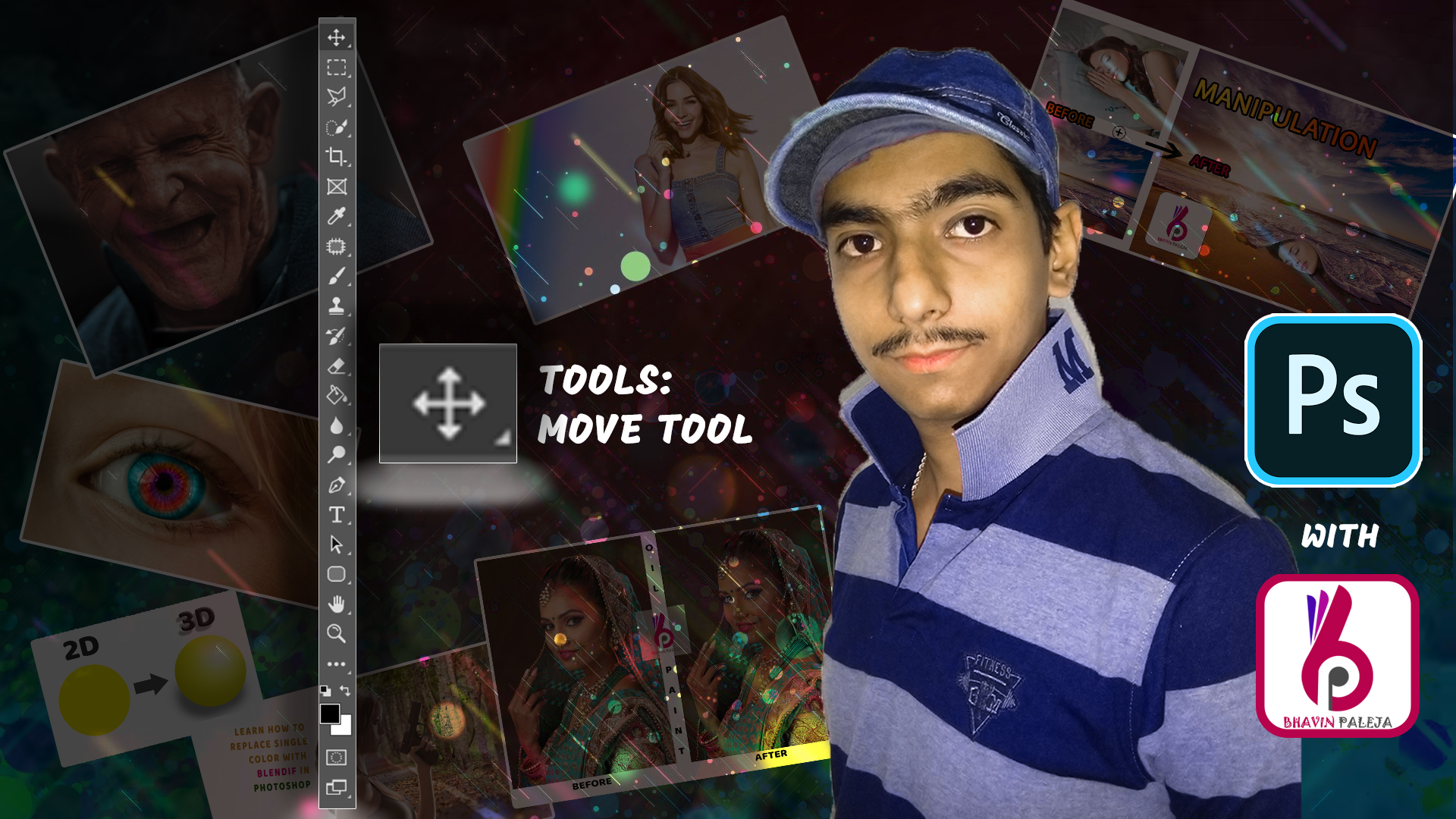
Task: Pick the Crop tool
Action: (x=337, y=156)
